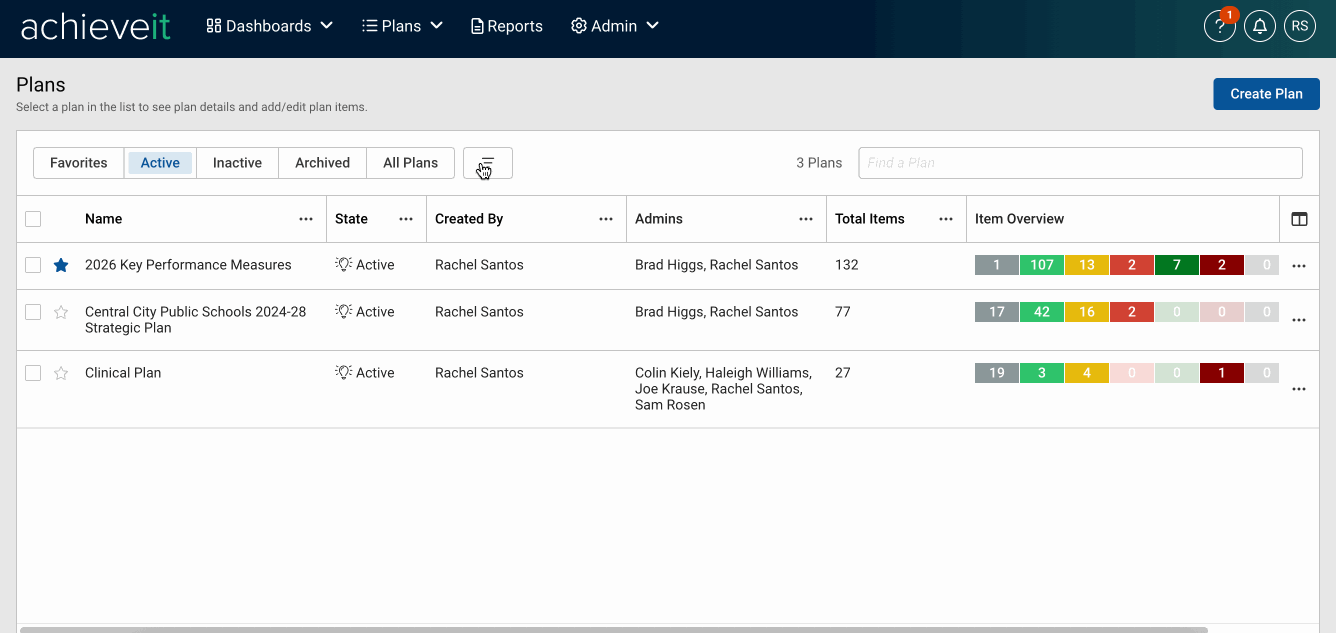Open the Reports page

coord(507,26)
